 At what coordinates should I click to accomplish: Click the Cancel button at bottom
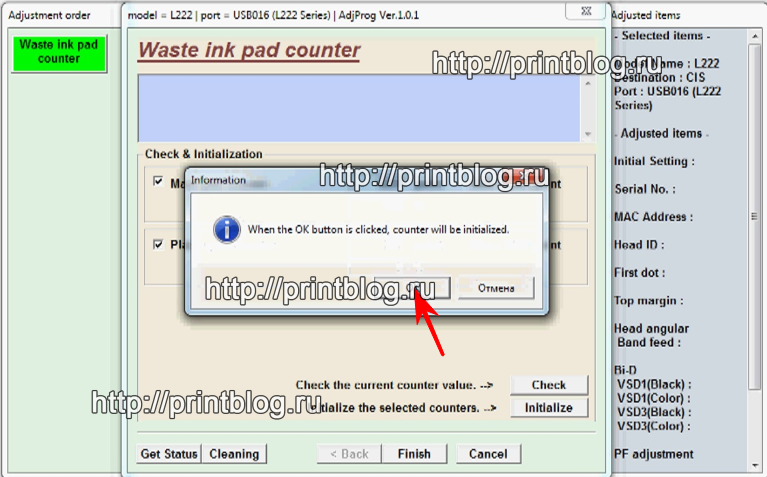(x=488, y=454)
